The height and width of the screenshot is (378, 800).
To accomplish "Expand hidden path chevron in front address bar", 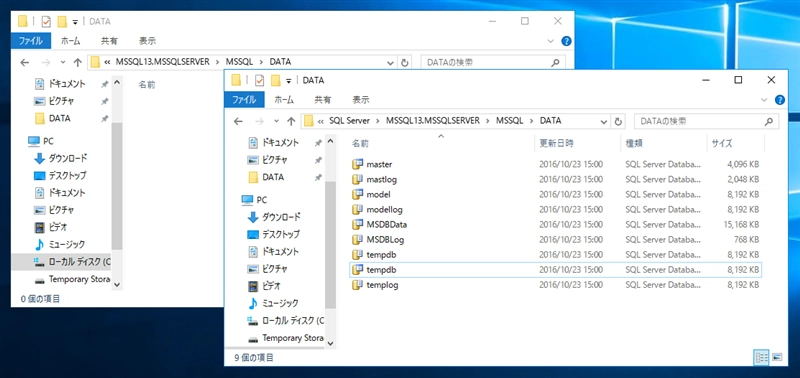I will tap(321, 121).
